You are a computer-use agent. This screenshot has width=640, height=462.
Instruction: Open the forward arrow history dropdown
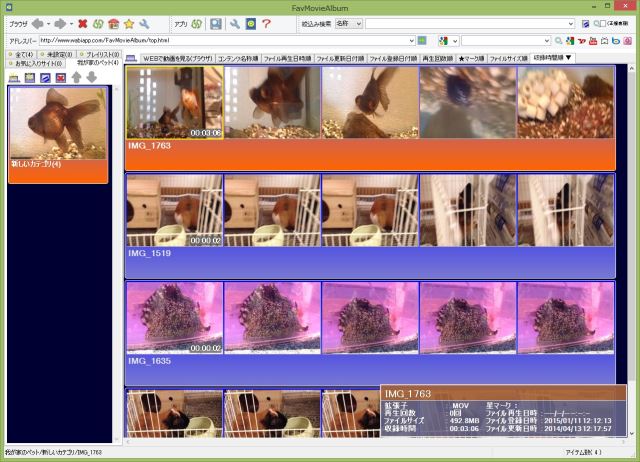[x=71, y=24]
